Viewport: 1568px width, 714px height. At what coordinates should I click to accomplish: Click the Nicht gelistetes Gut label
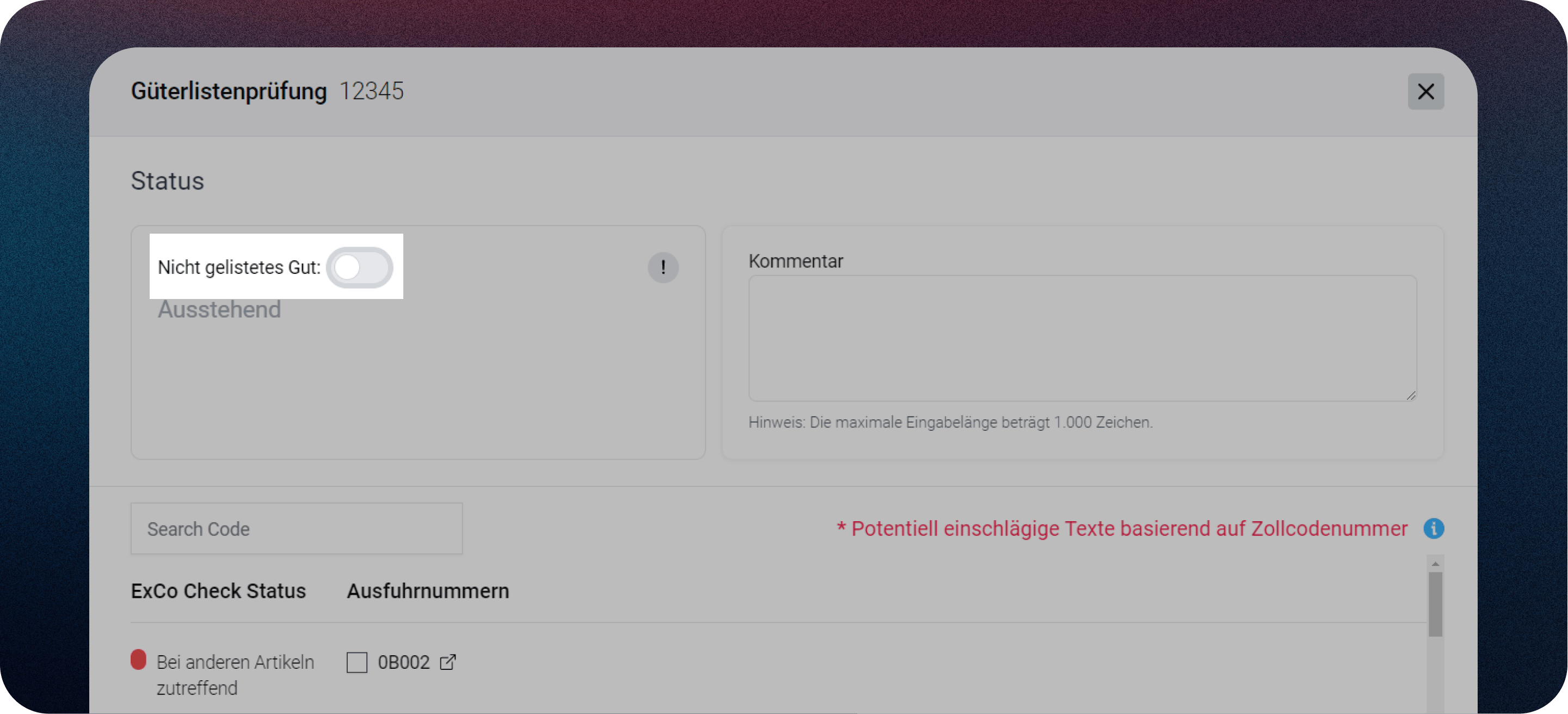[238, 267]
